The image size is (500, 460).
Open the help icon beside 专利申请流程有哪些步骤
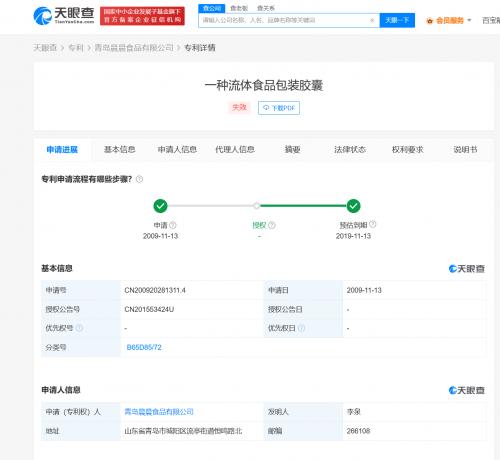(139, 179)
